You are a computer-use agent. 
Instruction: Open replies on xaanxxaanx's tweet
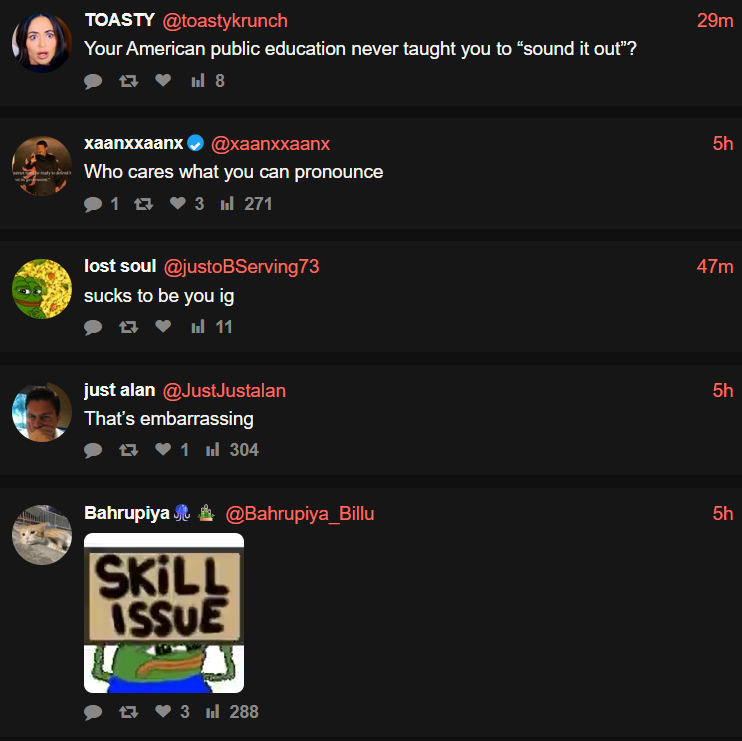coord(93,204)
